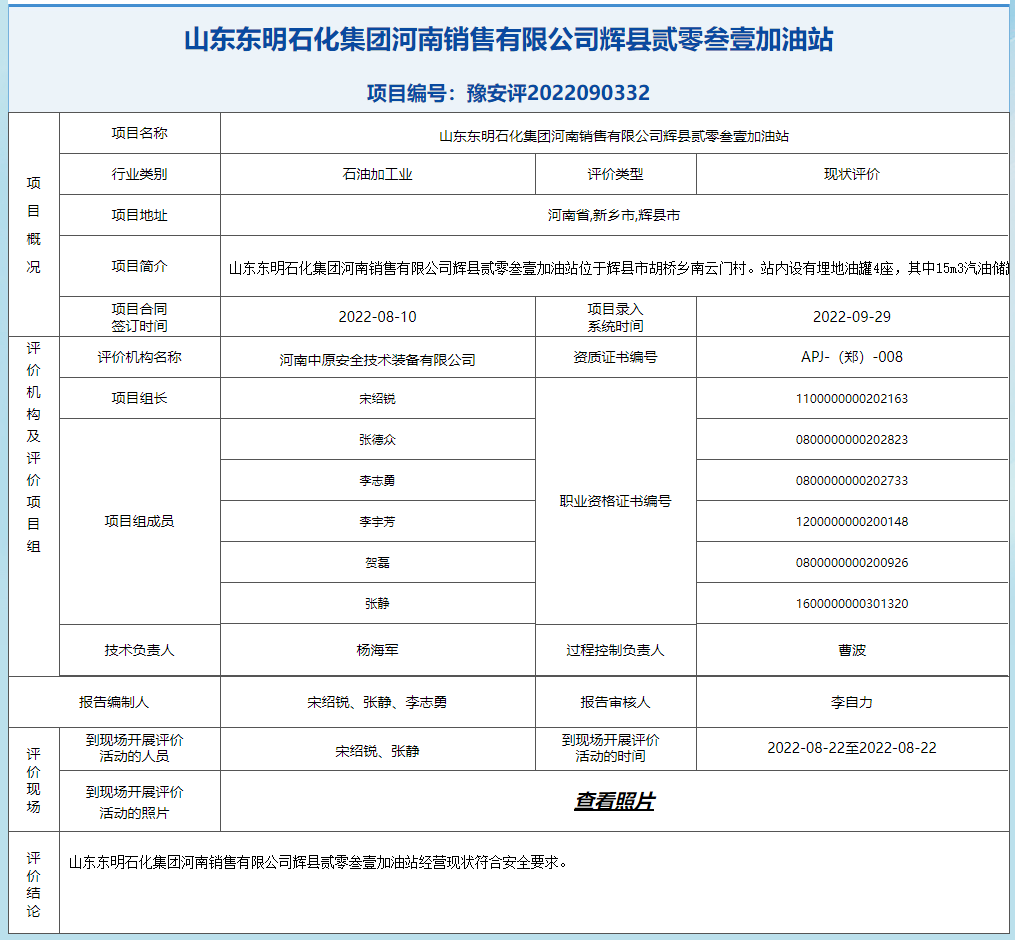Viewport: 1015px width, 940px height.
Task: Open the 查看照片 photo link
Action: coord(614,801)
